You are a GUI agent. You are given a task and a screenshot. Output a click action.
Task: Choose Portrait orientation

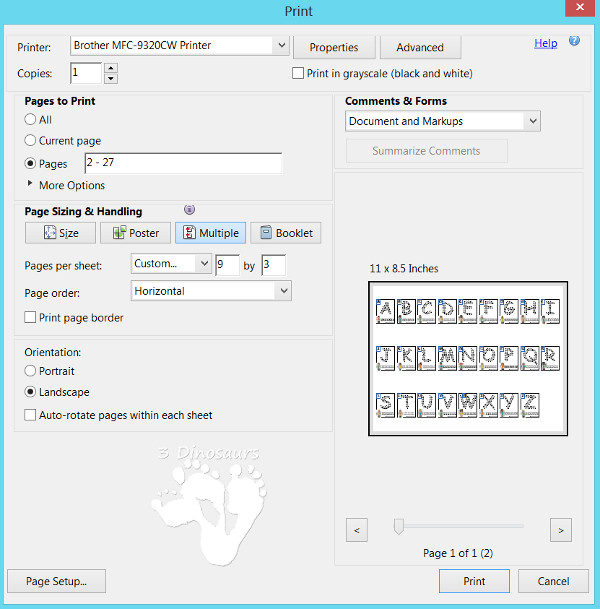31,371
